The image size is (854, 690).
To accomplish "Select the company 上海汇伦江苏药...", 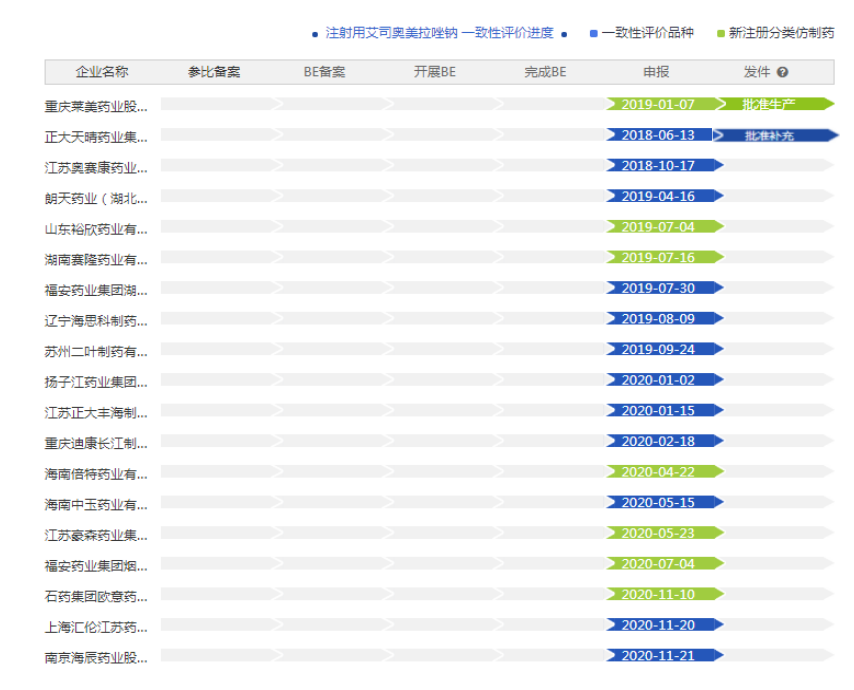I will click(x=96, y=627).
